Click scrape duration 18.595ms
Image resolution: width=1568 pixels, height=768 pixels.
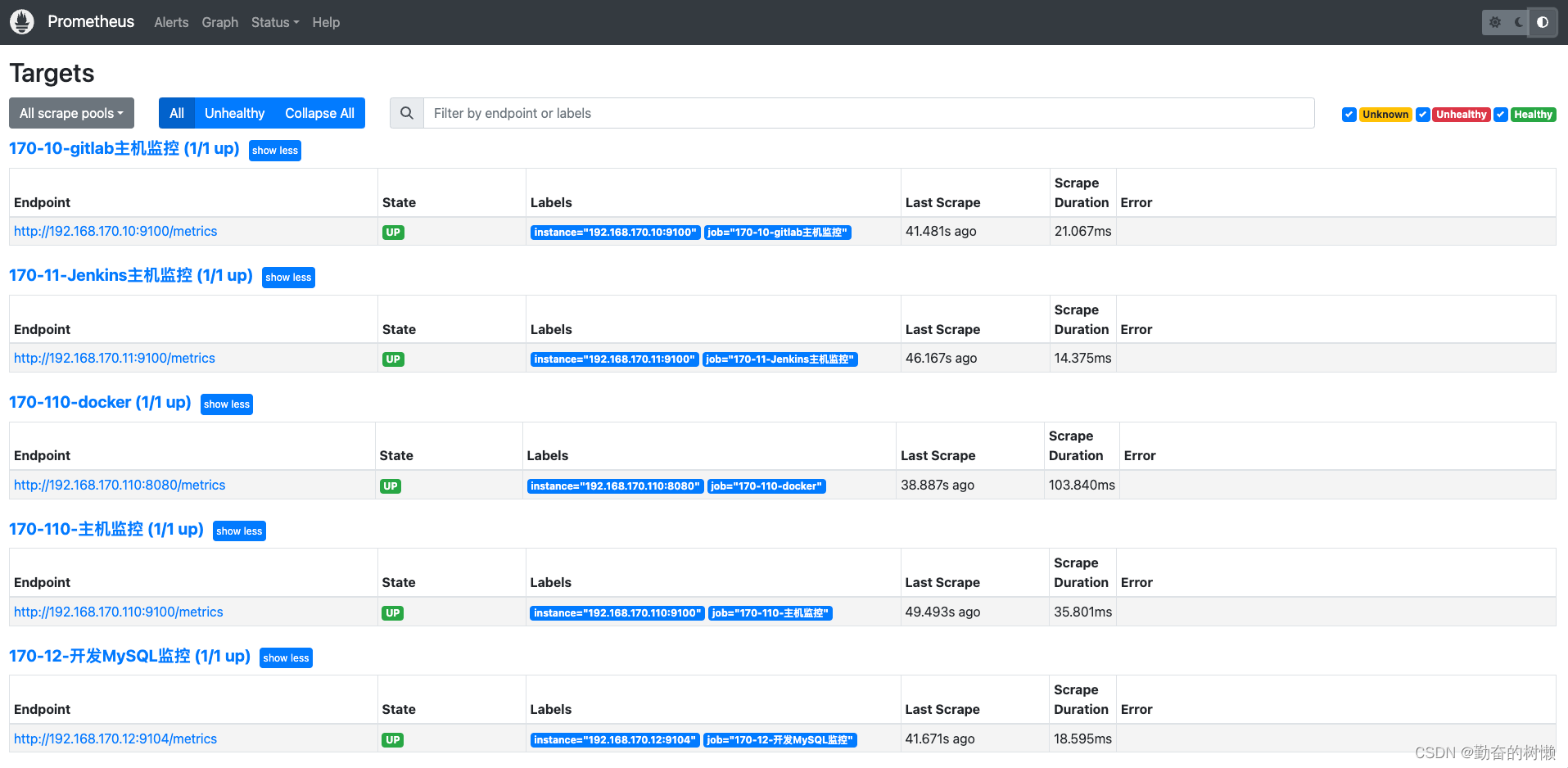click(x=1083, y=739)
